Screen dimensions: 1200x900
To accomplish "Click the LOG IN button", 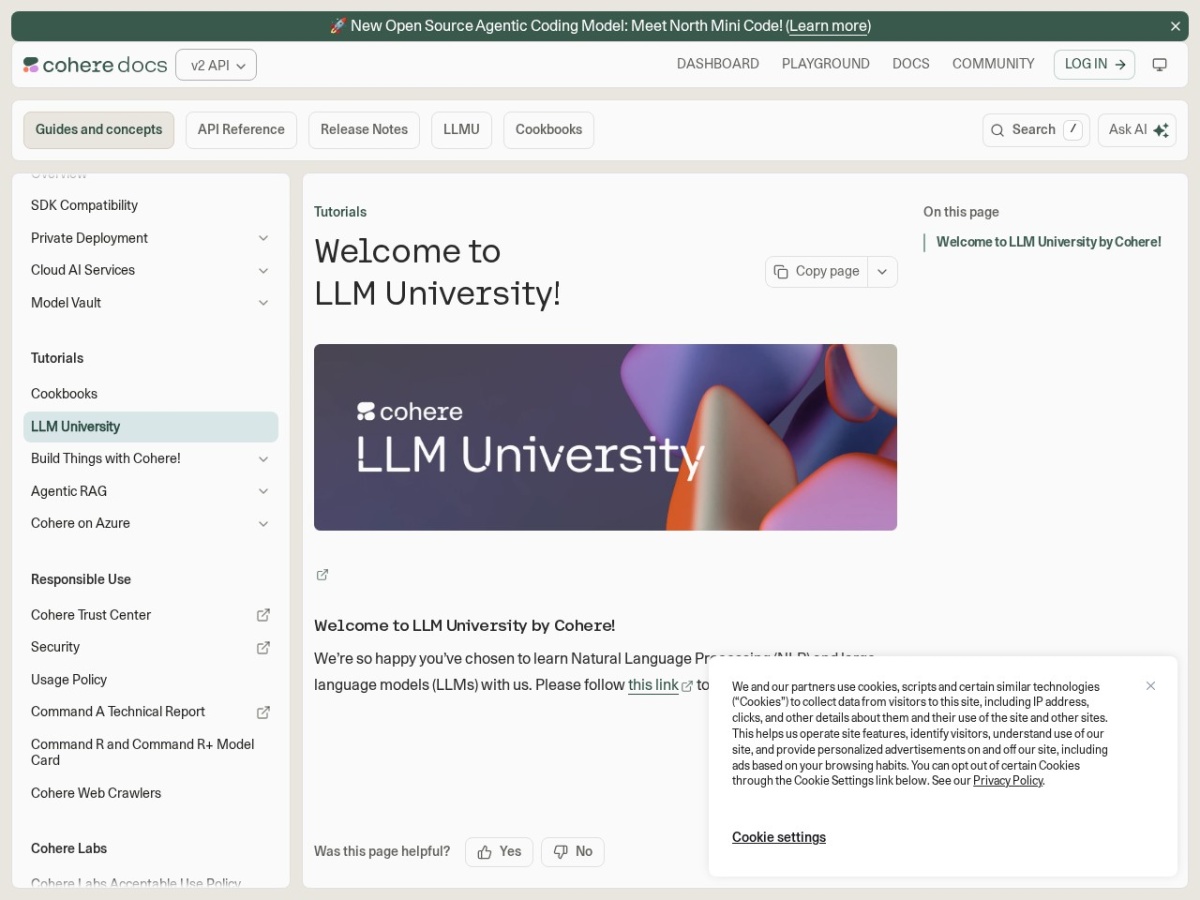I will point(1094,64).
